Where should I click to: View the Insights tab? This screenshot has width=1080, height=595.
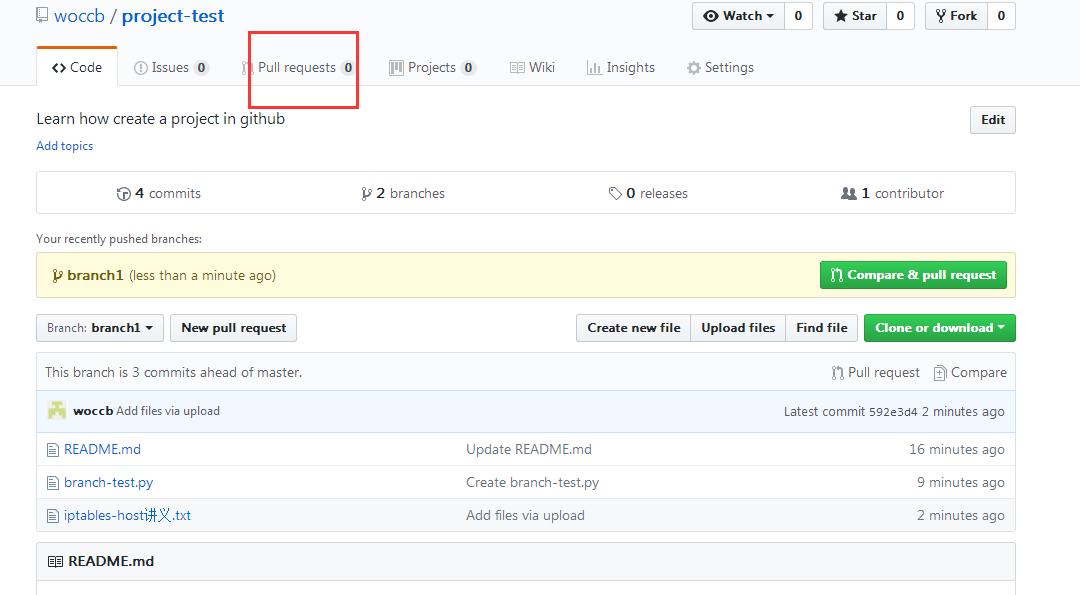[x=621, y=67]
